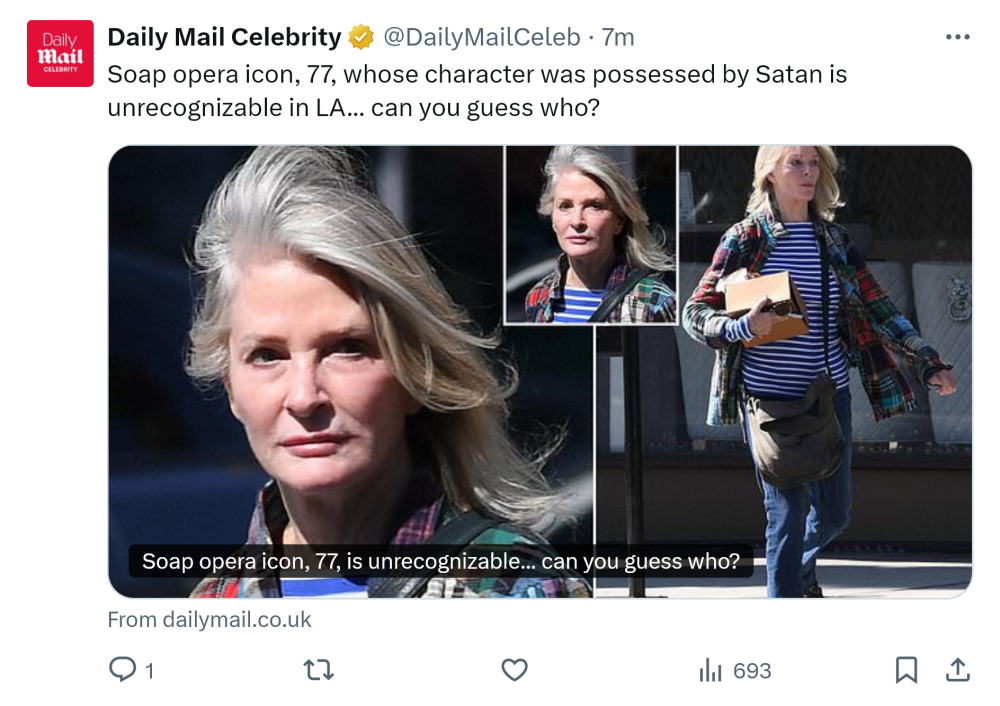Bookmark this post
Screen dimensions: 1000x706
(906, 670)
